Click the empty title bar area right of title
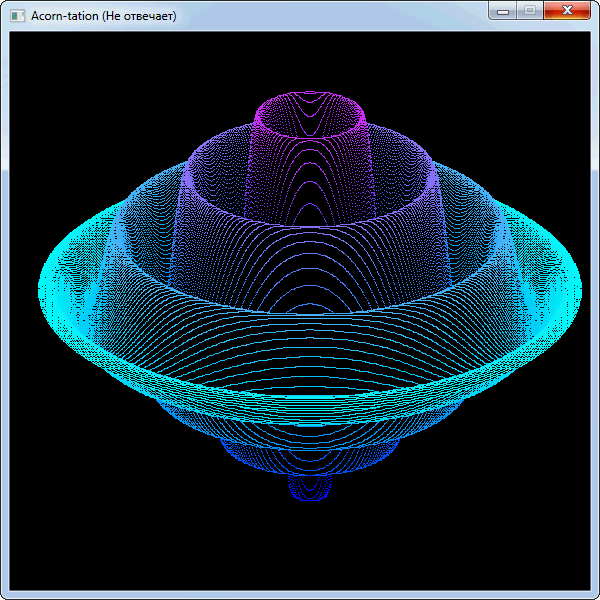The height and width of the screenshot is (600, 600). (x=330, y=16)
